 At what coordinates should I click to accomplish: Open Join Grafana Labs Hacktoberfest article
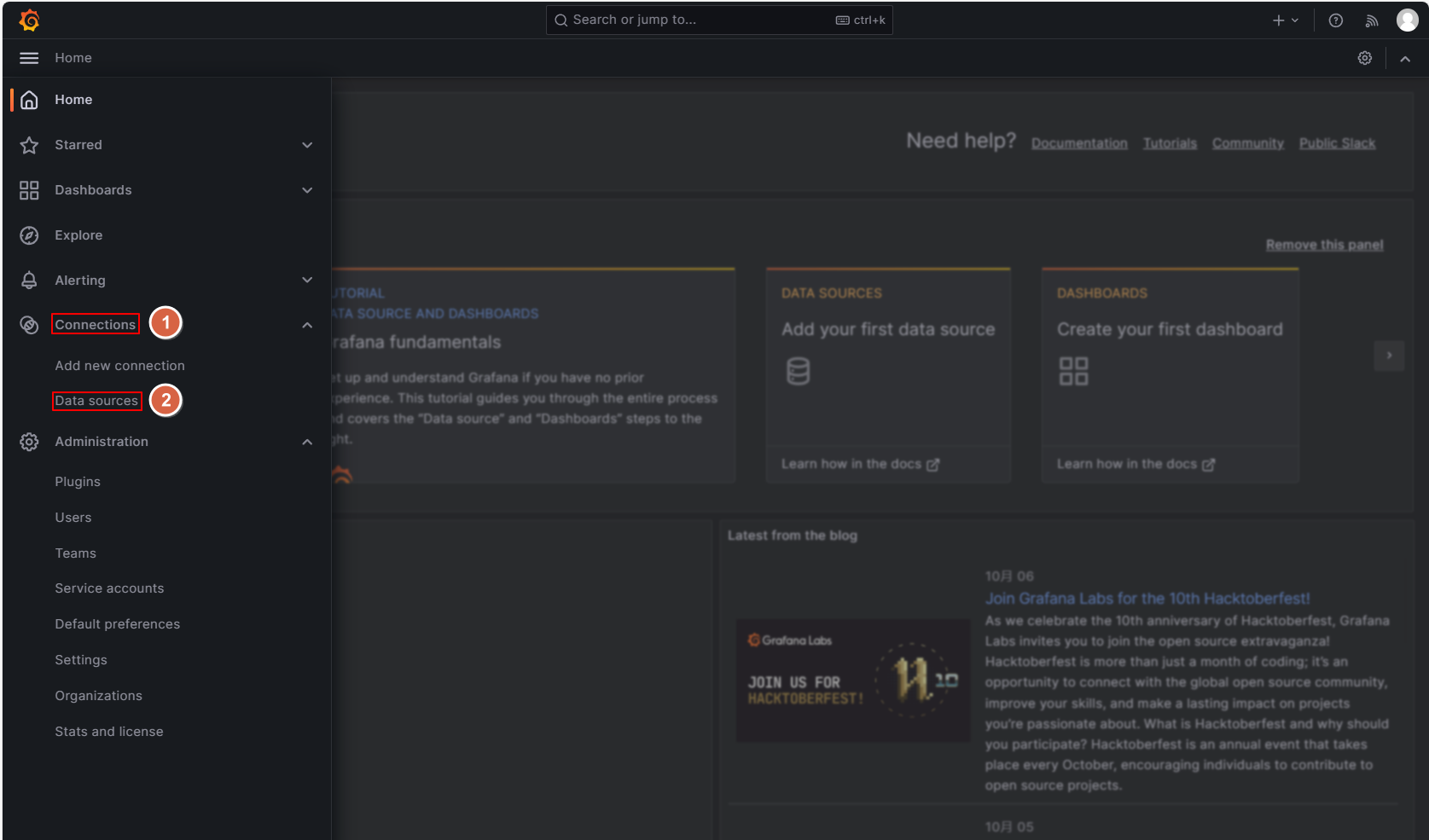point(1147,599)
